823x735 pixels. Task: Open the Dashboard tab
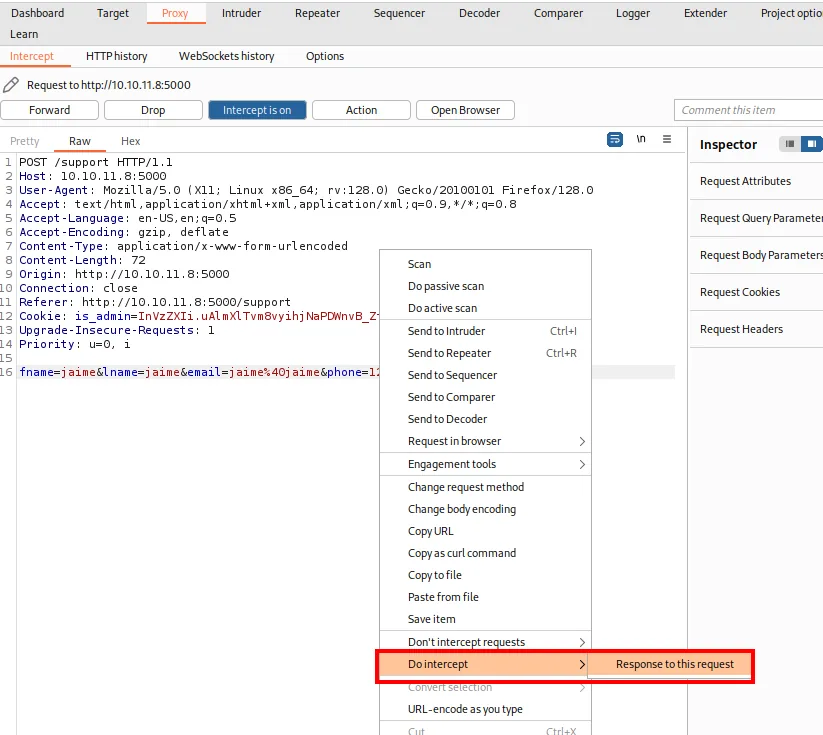pyautogui.click(x=38, y=13)
